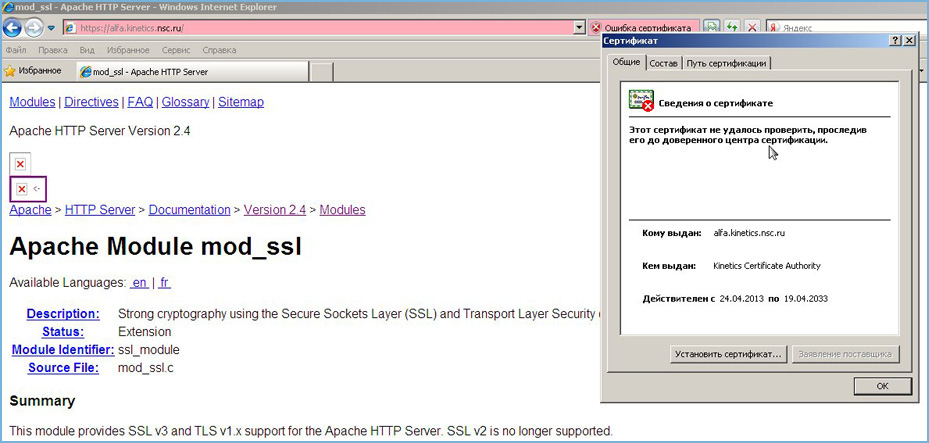This screenshot has height=443, width=929.
Task: Click the Yandex search provider icon
Action: (775, 28)
